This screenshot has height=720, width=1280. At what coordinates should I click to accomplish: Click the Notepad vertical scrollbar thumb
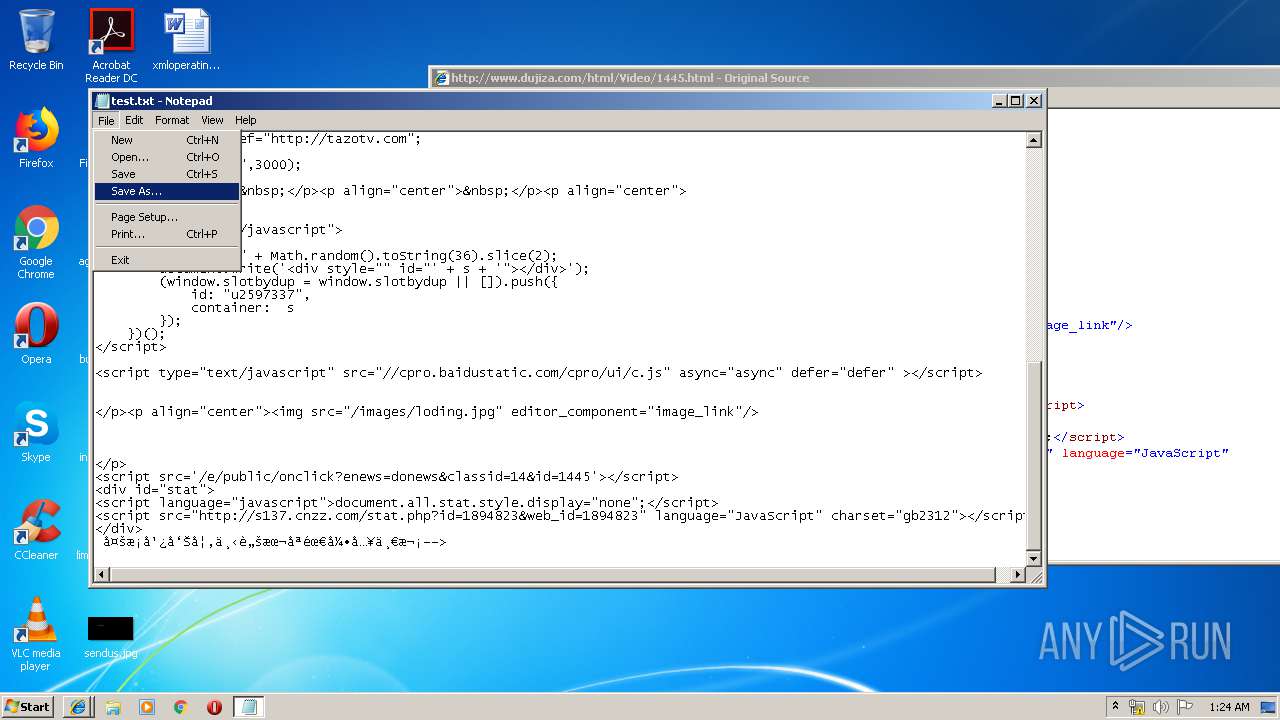tap(1034, 455)
